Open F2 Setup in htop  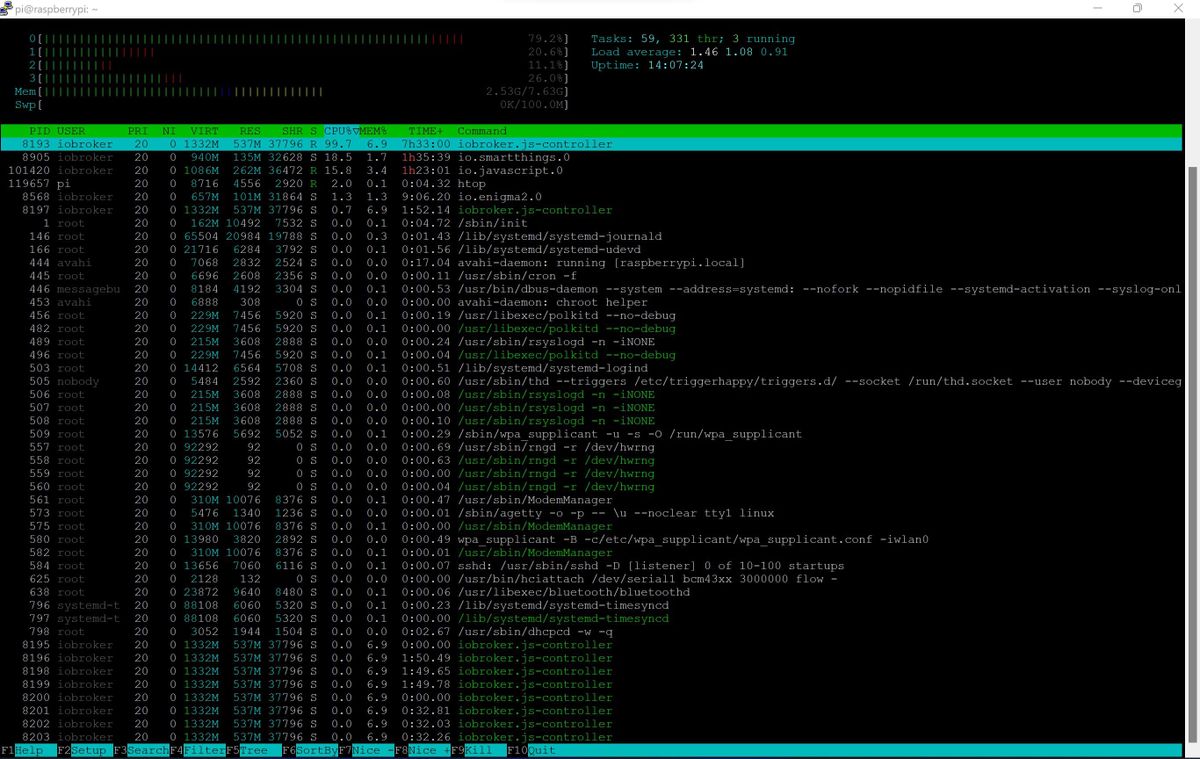pyautogui.click(x=84, y=751)
